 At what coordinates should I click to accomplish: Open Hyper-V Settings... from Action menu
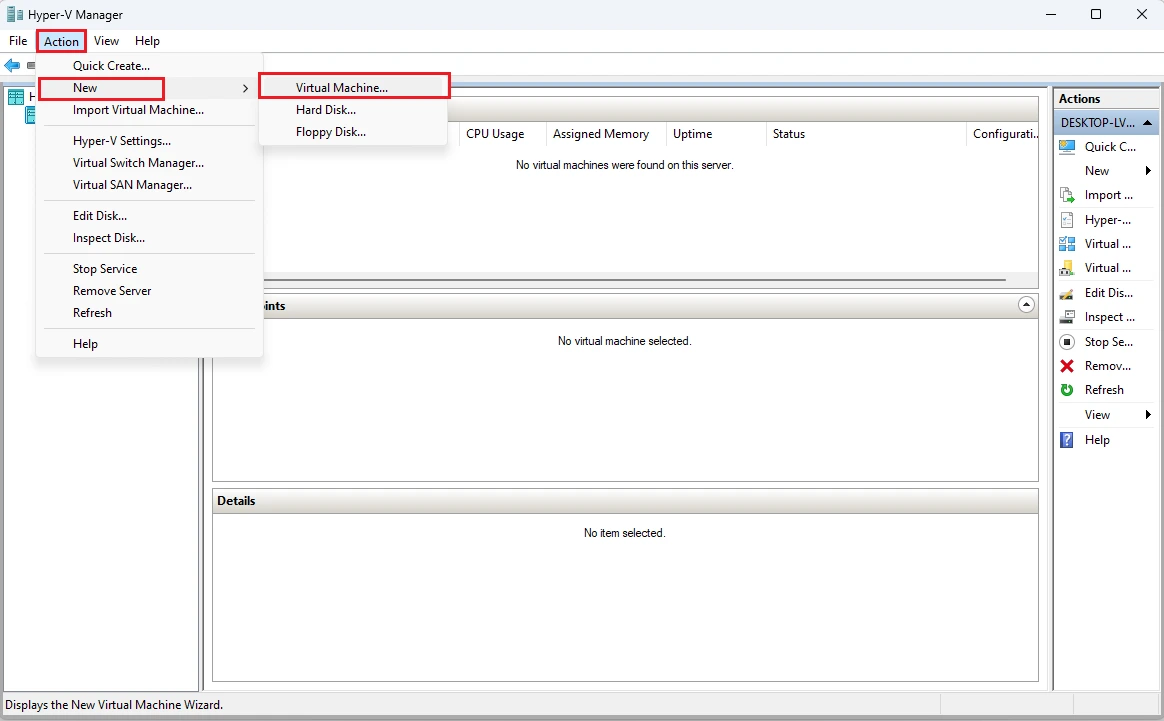point(149,140)
